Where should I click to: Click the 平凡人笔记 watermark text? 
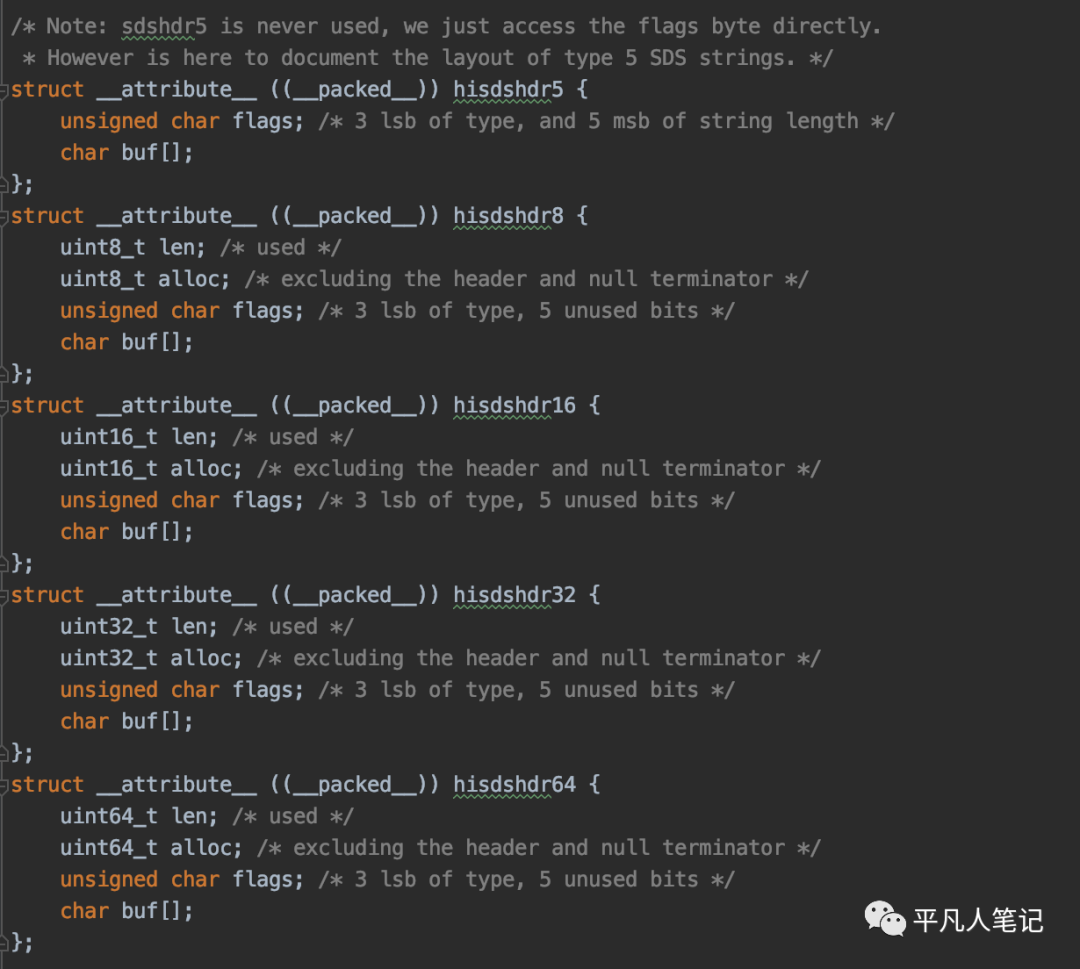[978, 920]
